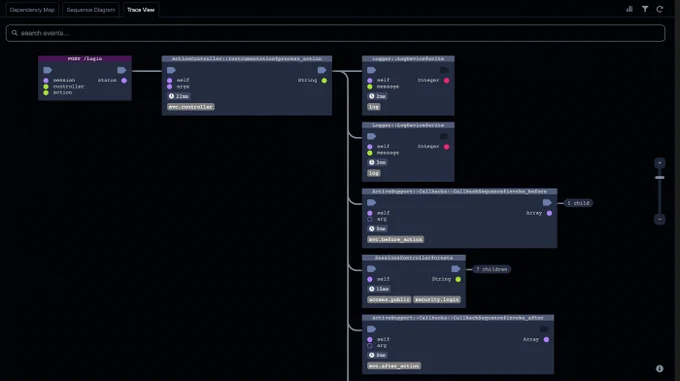
Task: Focus the search events field
Action: point(335,33)
